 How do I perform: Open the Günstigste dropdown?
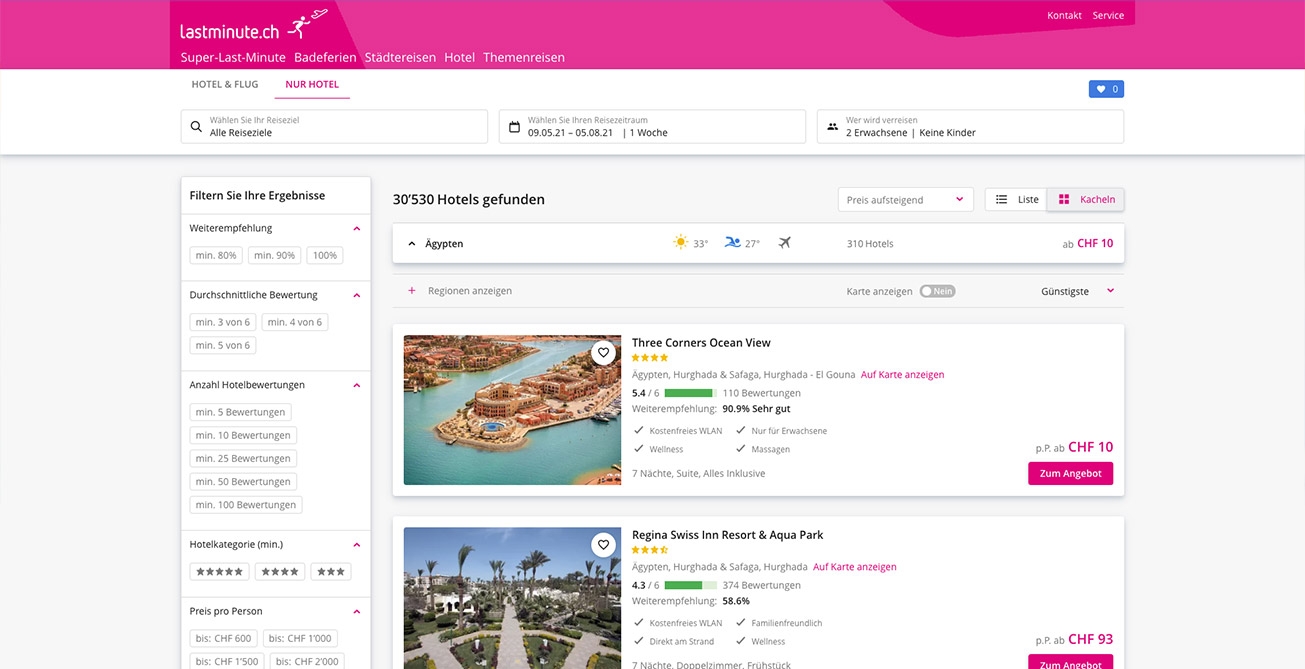(1077, 291)
